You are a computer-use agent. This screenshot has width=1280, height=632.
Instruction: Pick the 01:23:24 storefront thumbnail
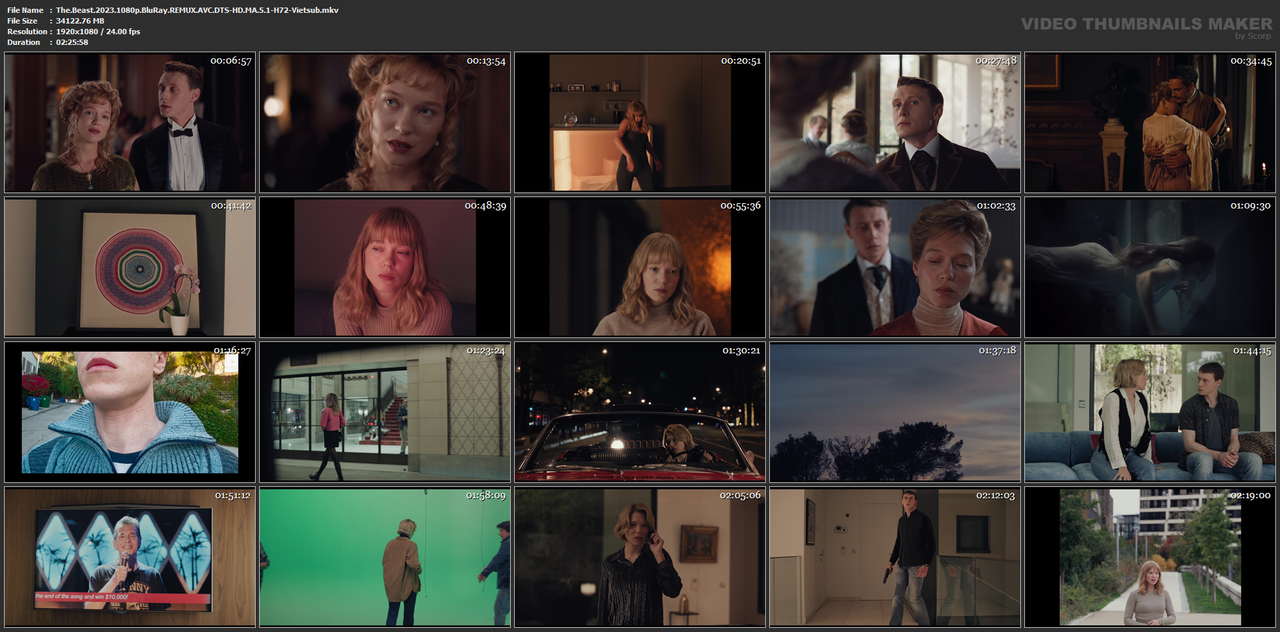point(385,412)
